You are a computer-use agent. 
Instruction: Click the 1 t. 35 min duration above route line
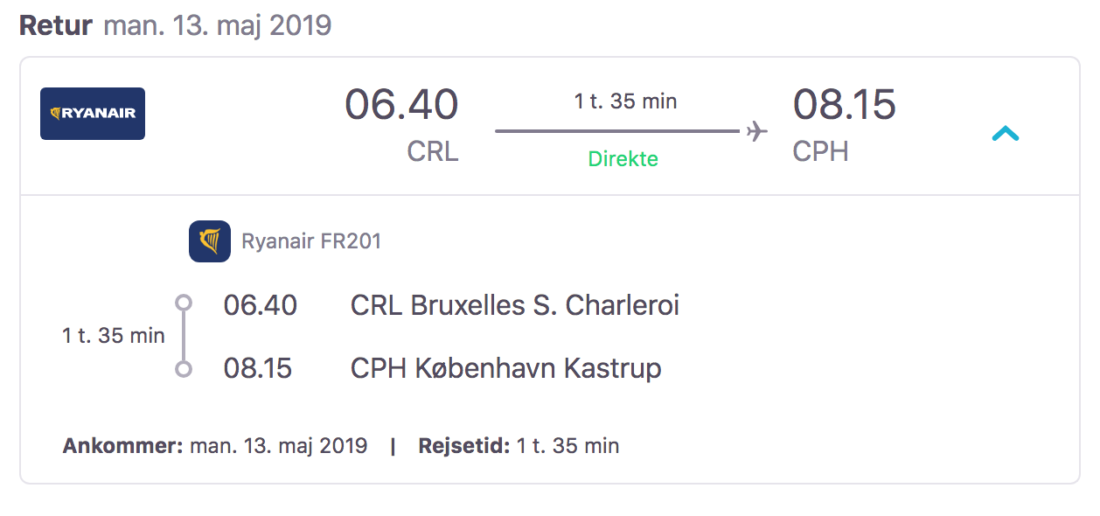coord(625,101)
